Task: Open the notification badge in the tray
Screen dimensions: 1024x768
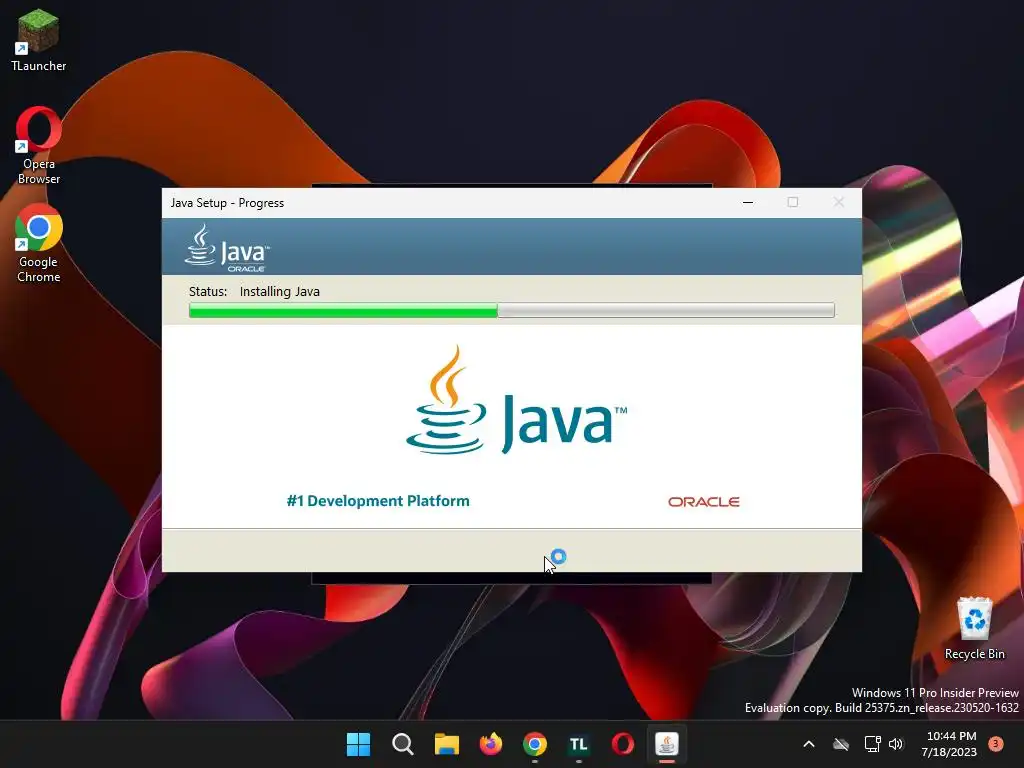Action: tap(995, 743)
